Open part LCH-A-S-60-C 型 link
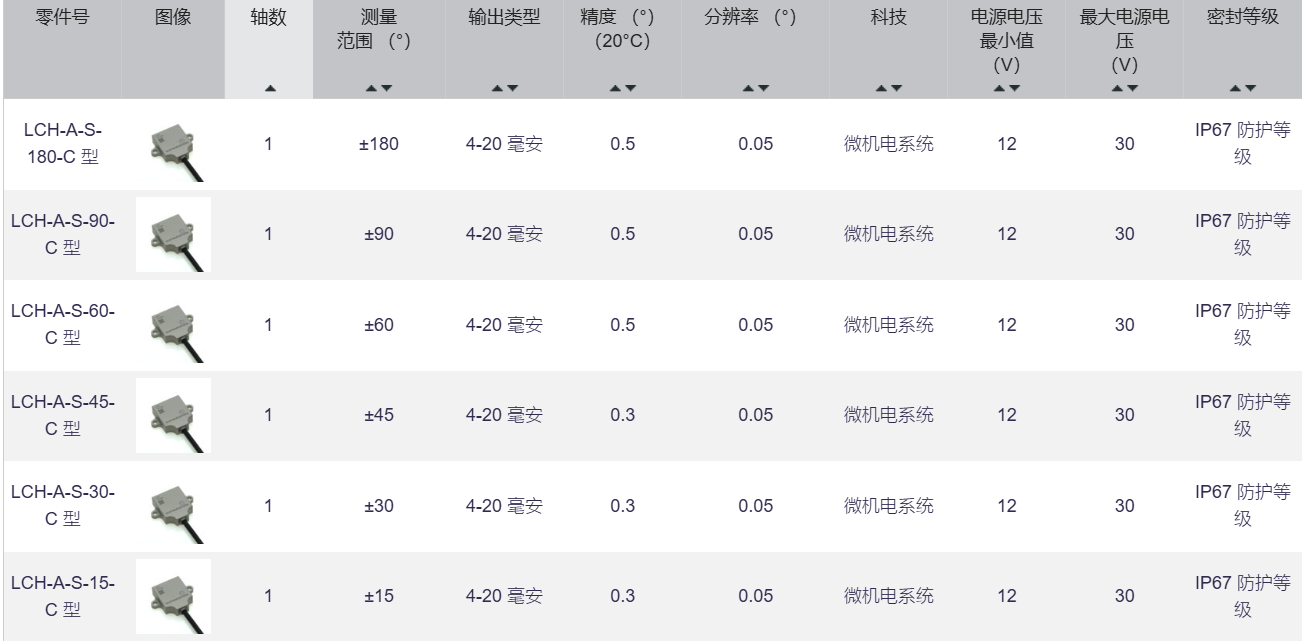Viewport: 1302px width, 641px height. click(62, 325)
